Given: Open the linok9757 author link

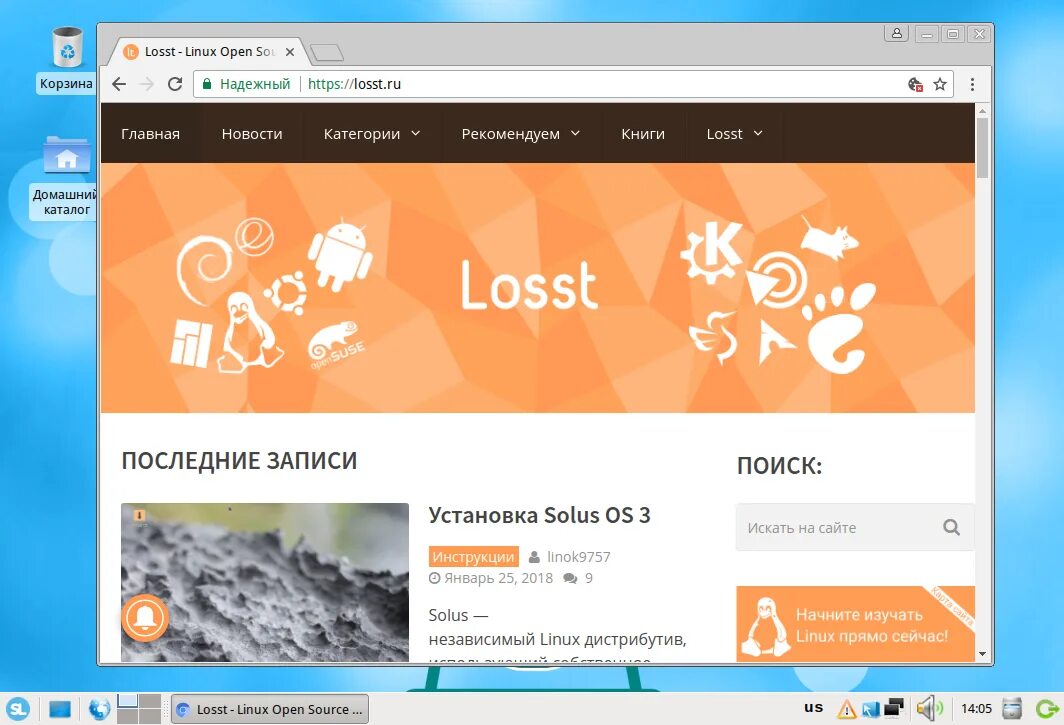Looking at the screenshot, I should coord(579,557).
